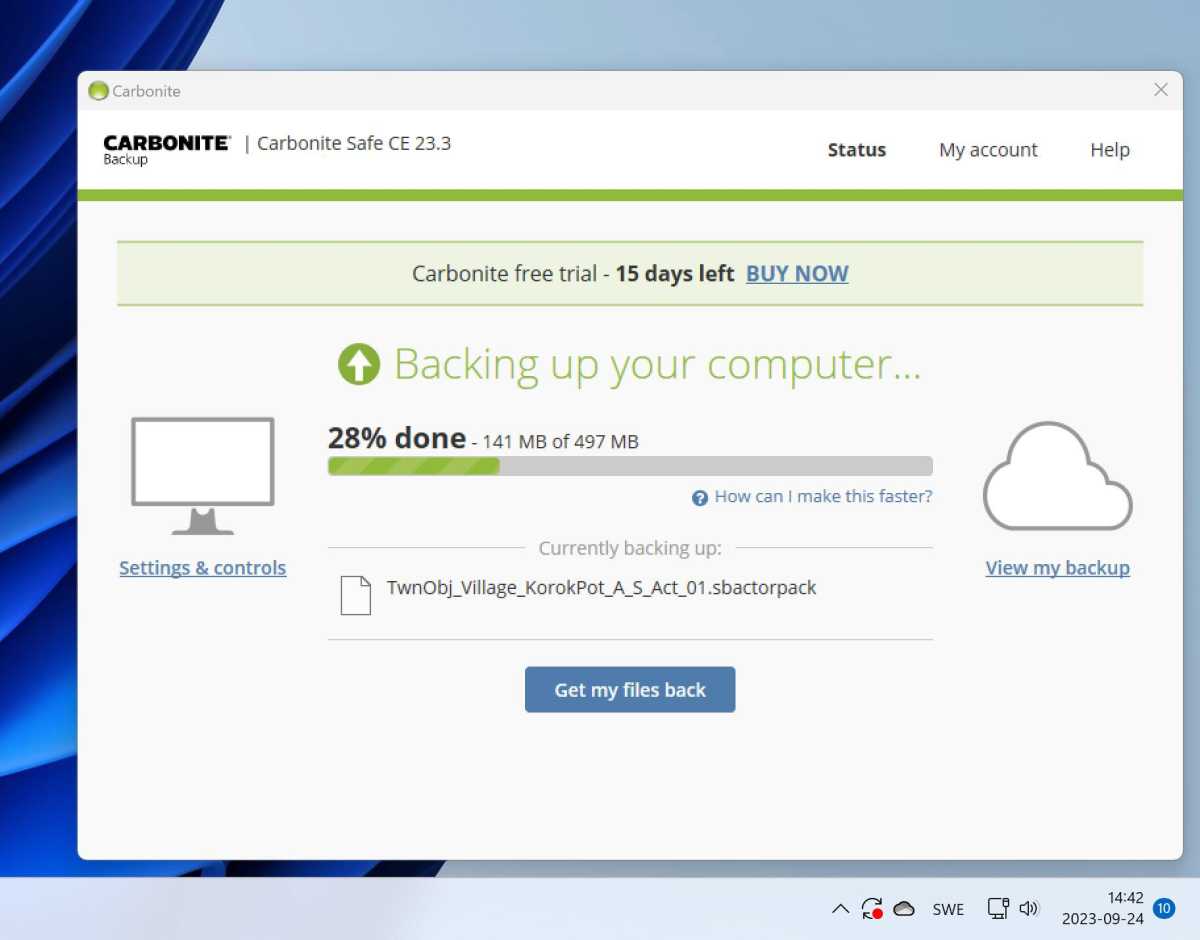Screen dimensions: 1200x940
Task: Click the blue question mark help icon
Action: click(x=700, y=498)
